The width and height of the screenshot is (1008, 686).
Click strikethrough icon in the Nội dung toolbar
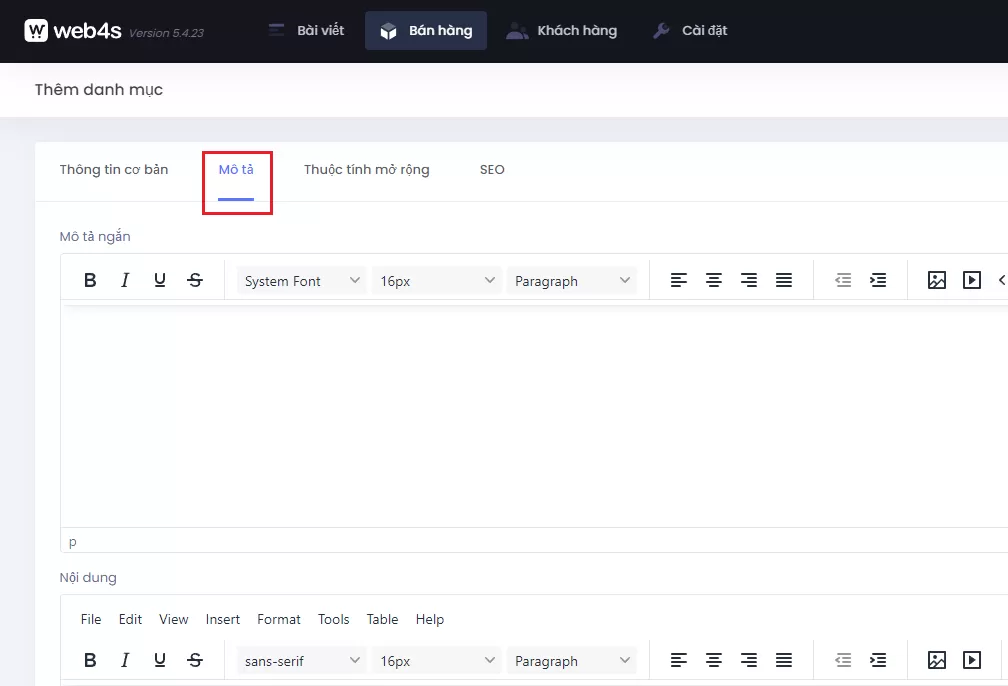tap(195, 660)
